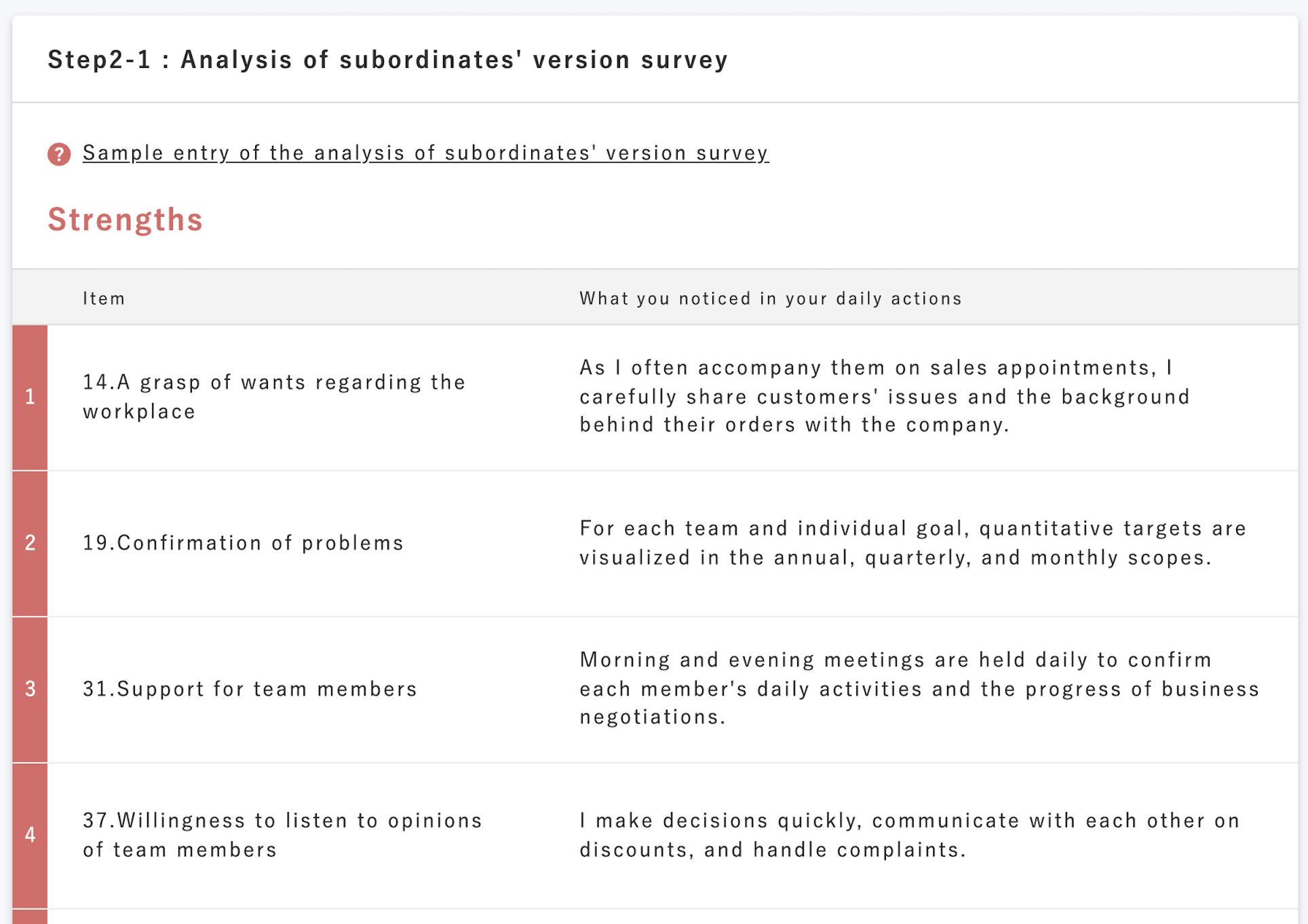
Task: Click the quantitative targets note in row 2
Action: pyautogui.click(x=912, y=543)
